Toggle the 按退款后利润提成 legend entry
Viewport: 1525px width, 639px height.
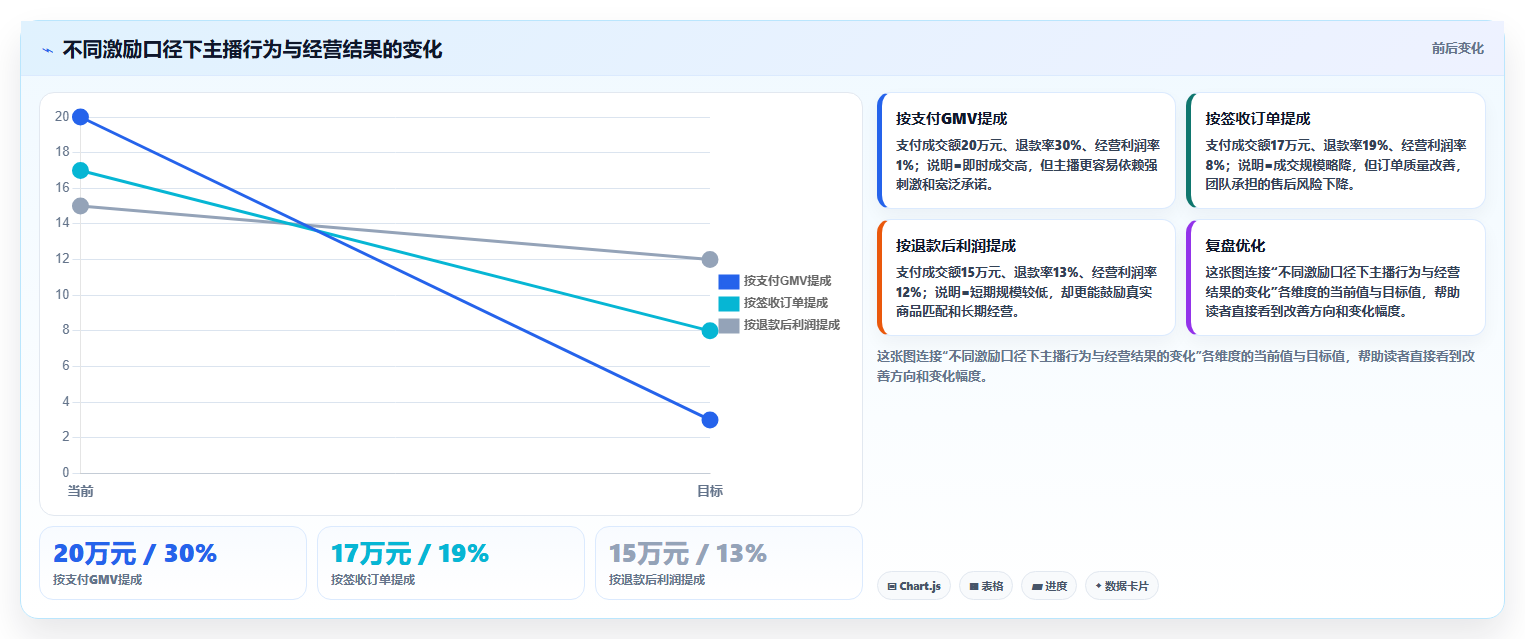779,325
